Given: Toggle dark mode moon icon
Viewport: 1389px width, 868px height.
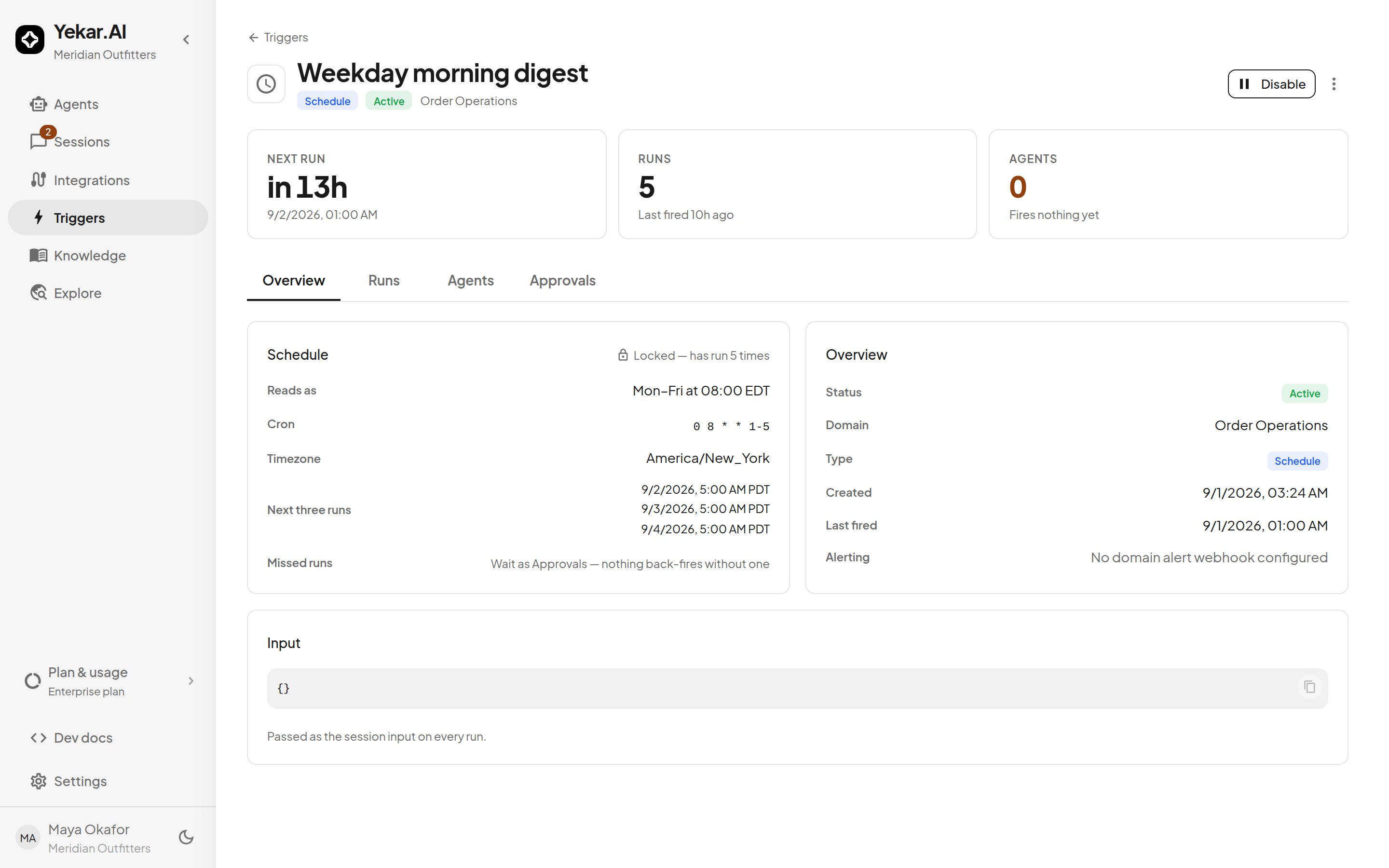Looking at the screenshot, I should pos(186,838).
